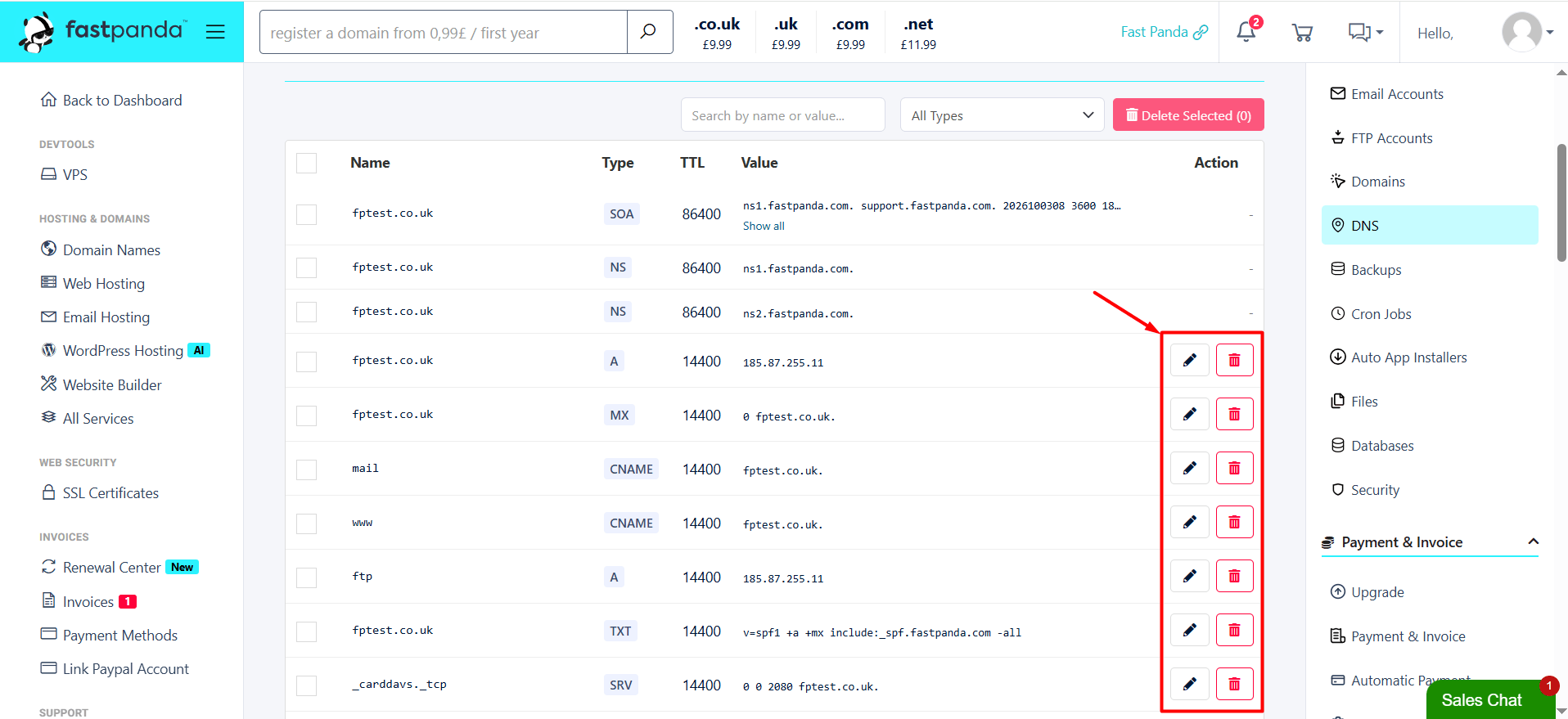Open the shopping cart icon
Screen dimensions: 1568x719
(1302, 32)
